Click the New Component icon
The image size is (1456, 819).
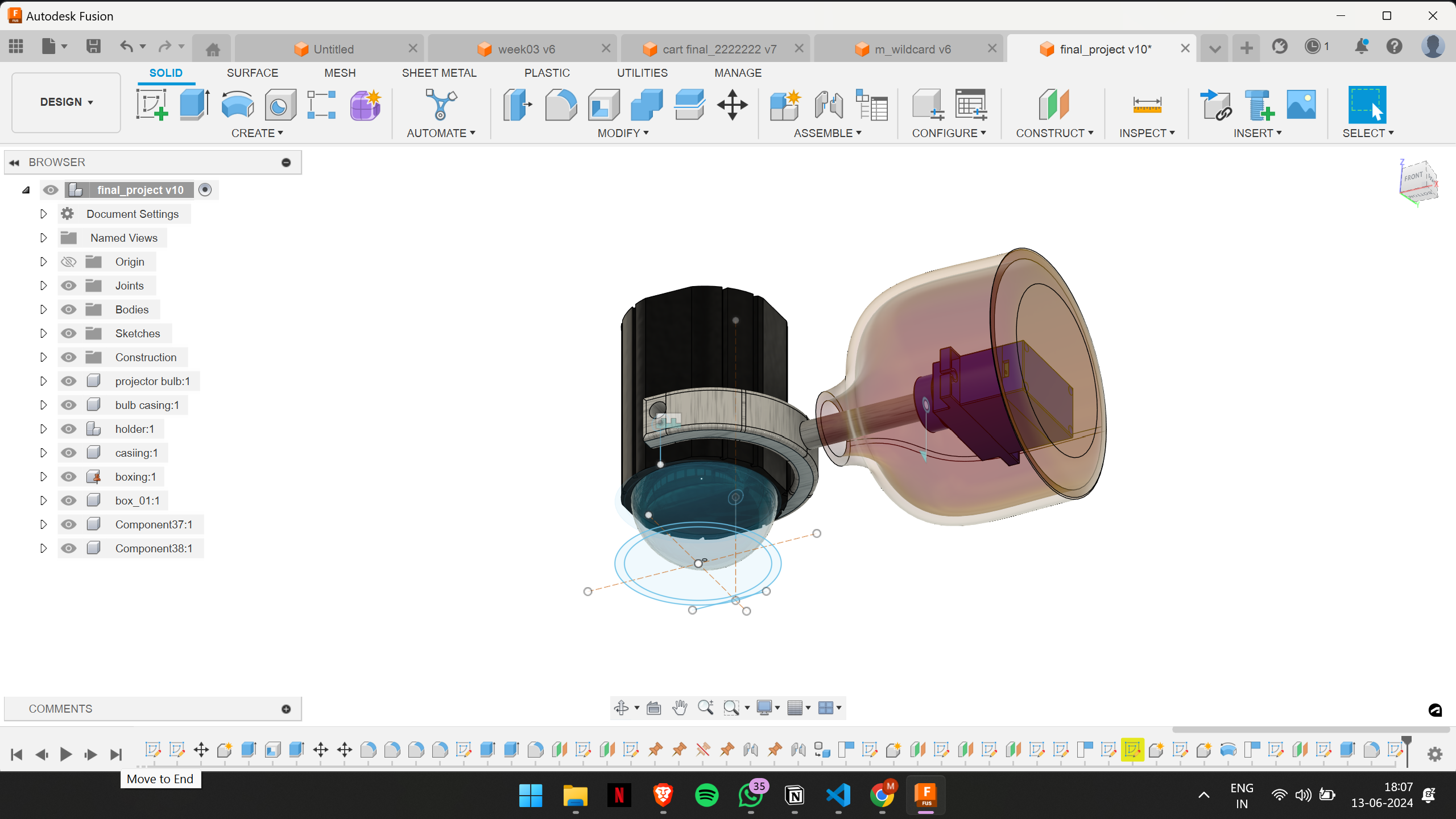(785, 105)
